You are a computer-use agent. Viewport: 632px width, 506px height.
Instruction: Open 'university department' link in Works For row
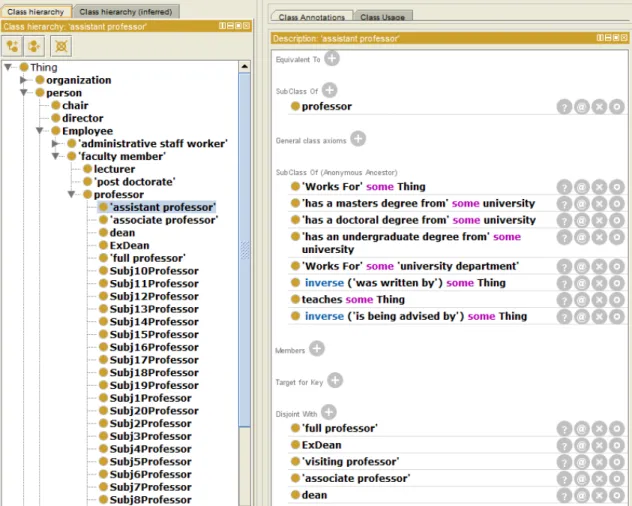(x=458, y=266)
